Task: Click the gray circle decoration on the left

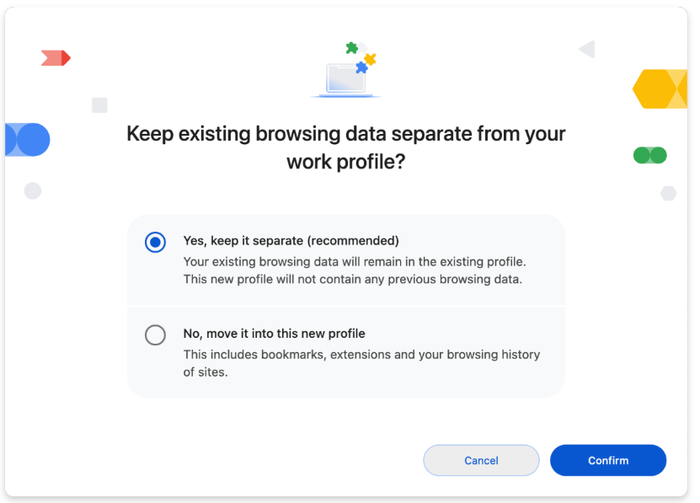Action: [33, 190]
